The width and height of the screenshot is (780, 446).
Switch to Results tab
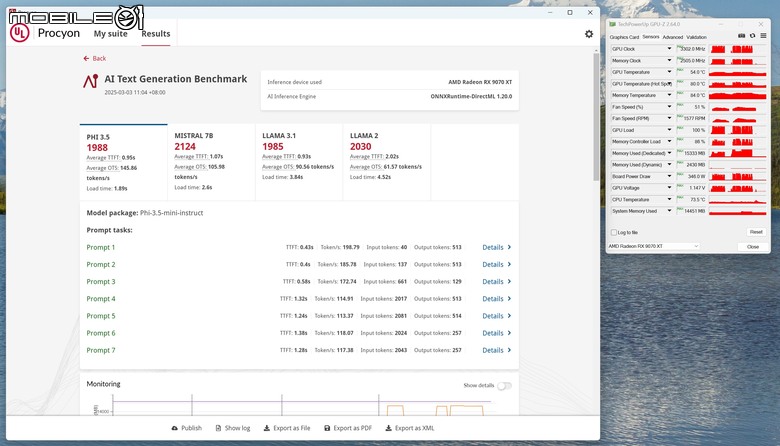point(156,34)
